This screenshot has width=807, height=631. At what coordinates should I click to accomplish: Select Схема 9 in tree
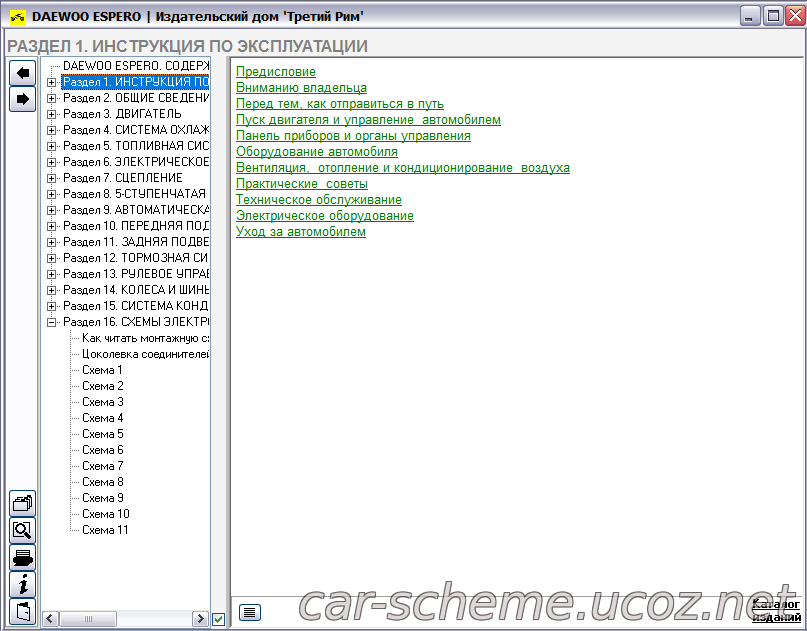click(x=103, y=498)
